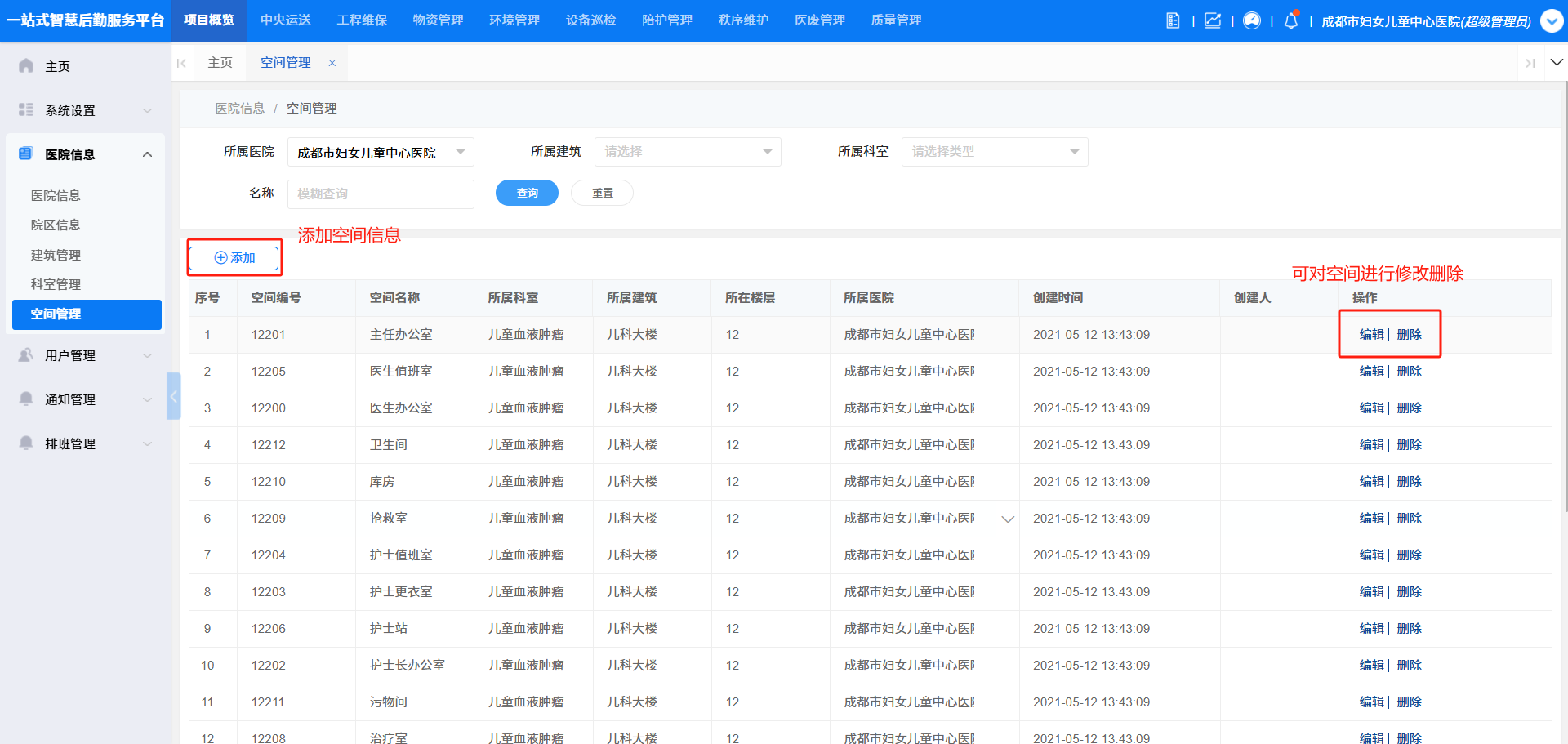Select 医院信息 submenu item
Screen dimensions: 1568x744
pos(56,195)
